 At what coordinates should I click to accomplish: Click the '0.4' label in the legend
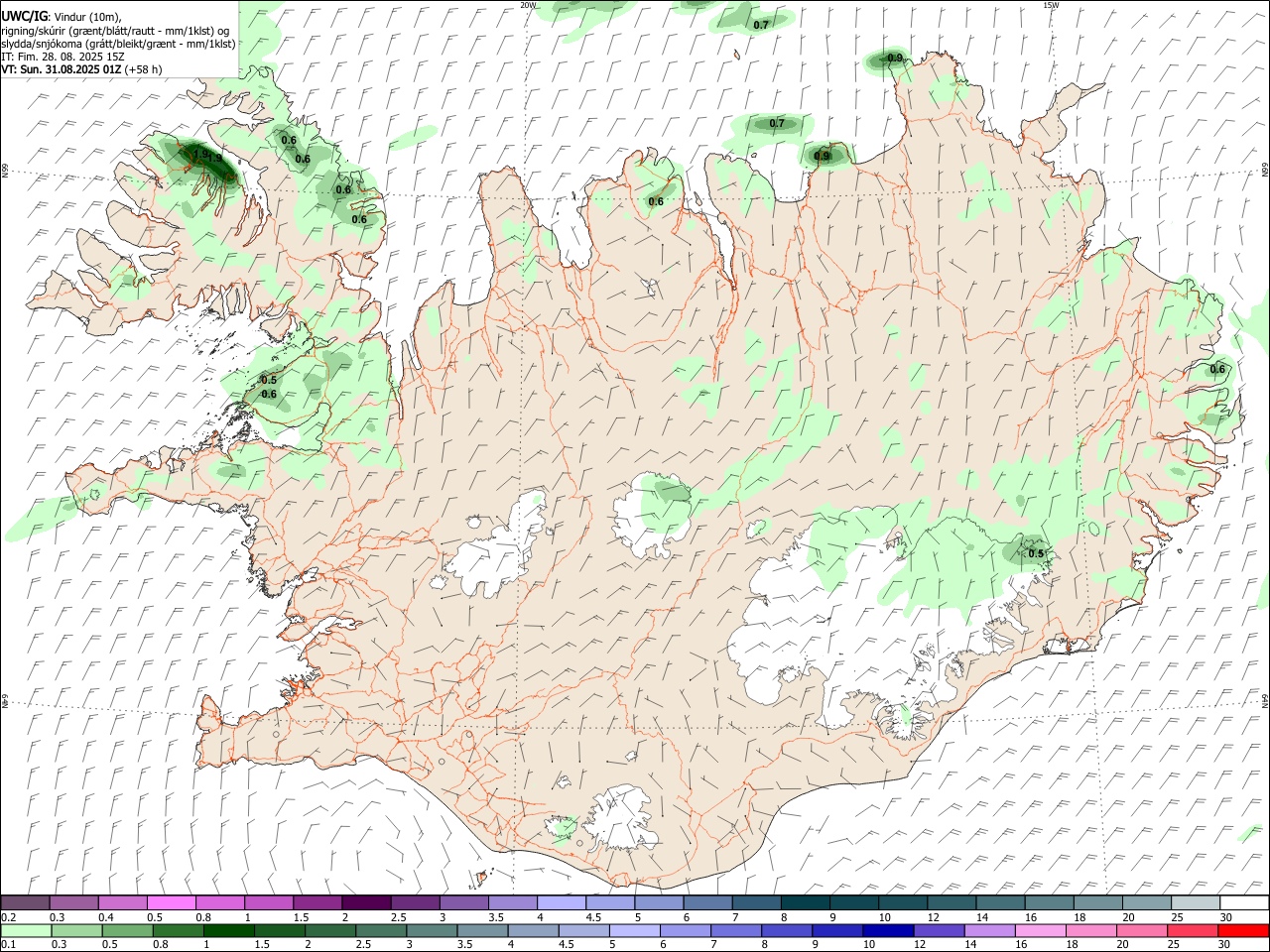pyautogui.click(x=106, y=917)
